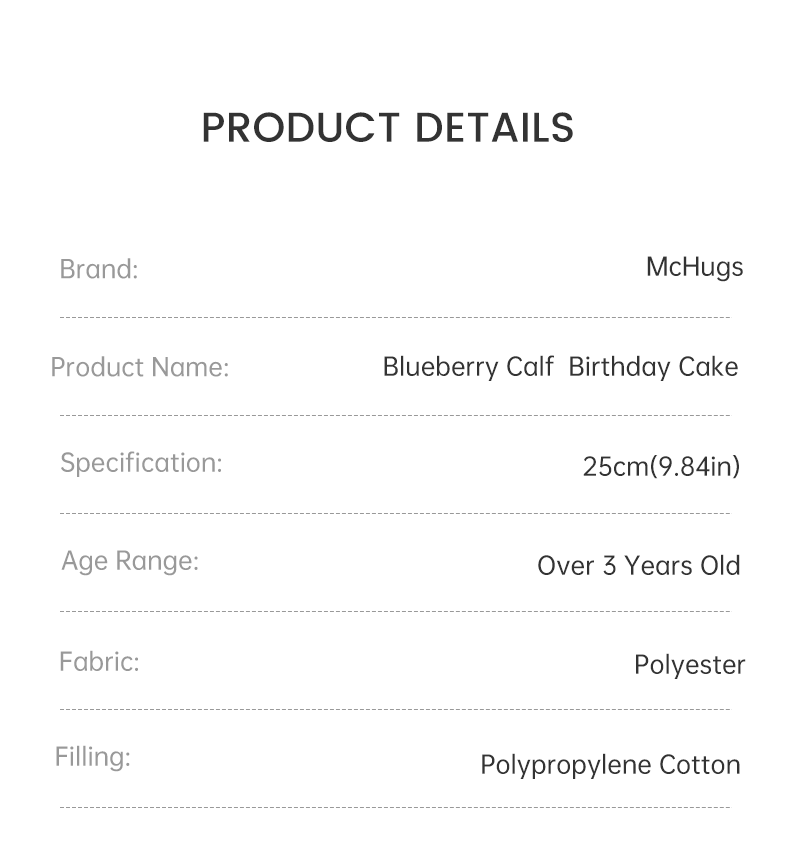Viewport: 790px width, 849px height.
Task: Click the 25cm(9.84in) value
Action: pos(661,466)
